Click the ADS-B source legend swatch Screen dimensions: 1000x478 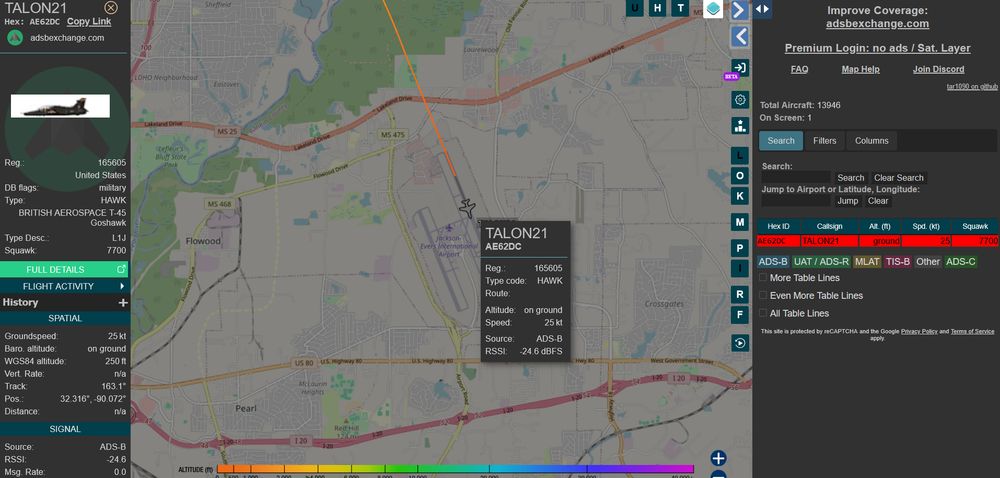774,261
